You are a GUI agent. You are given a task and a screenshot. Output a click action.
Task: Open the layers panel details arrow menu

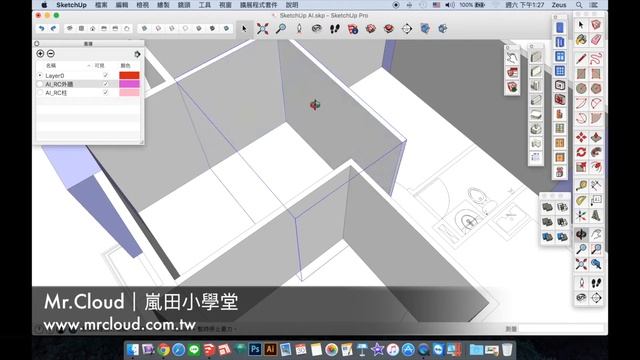pyautogui.click(x=137, y=54)
